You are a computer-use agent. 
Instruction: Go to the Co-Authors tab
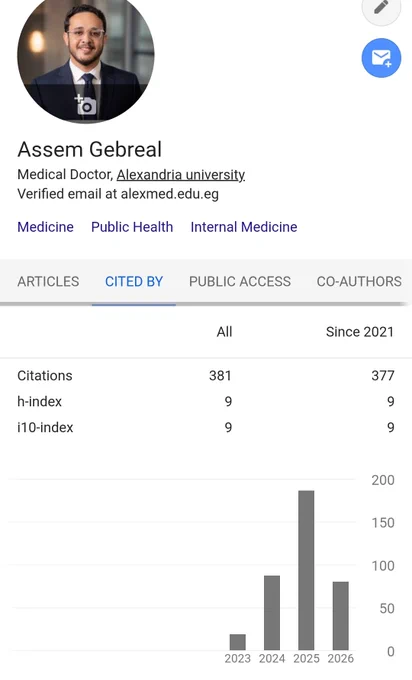coord(359,281)
